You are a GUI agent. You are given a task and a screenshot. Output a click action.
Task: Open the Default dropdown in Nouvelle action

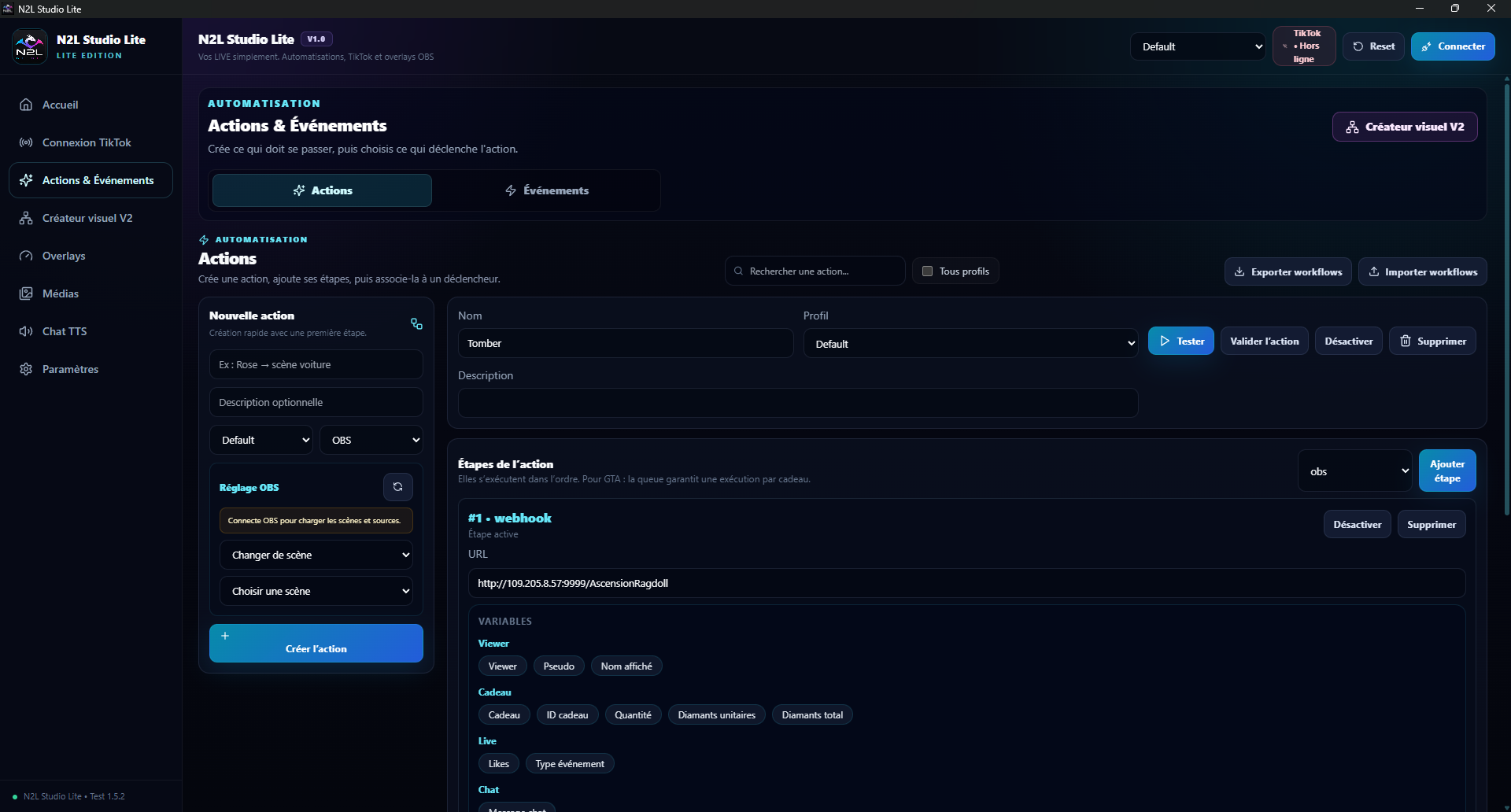(261, 440)
